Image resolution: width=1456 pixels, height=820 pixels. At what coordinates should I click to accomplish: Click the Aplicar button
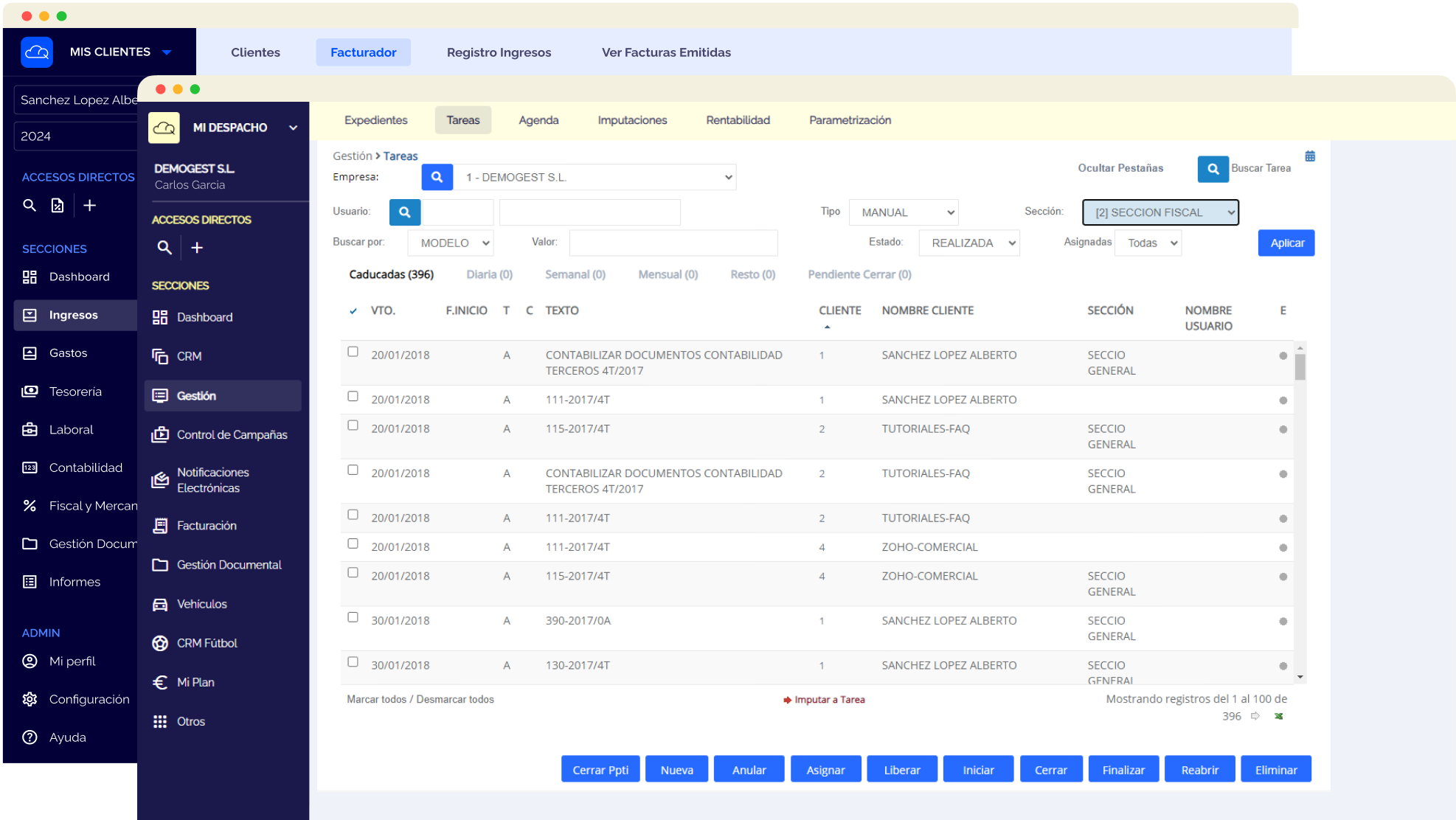[1286, 243]
